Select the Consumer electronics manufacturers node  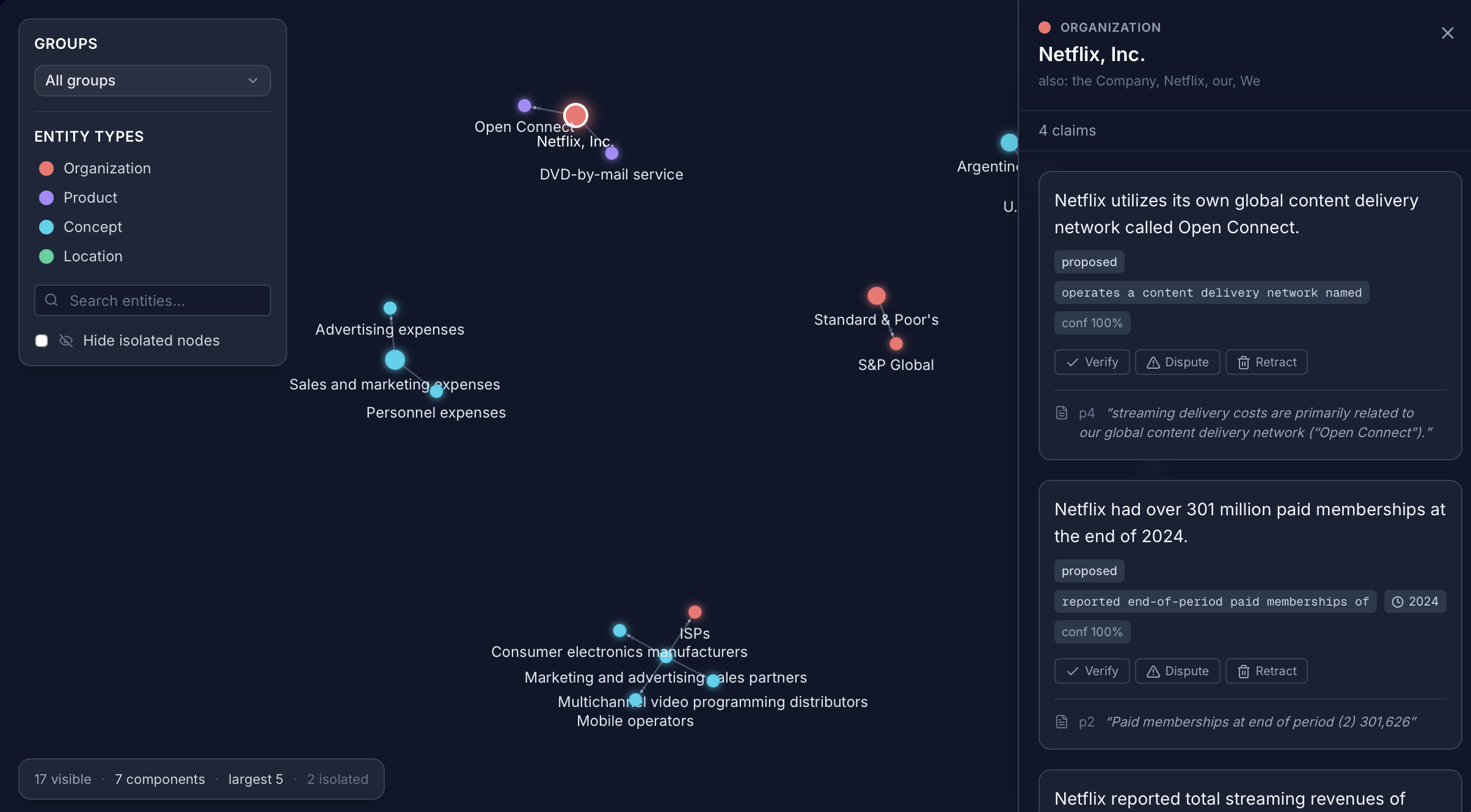[x=619, y=631]
